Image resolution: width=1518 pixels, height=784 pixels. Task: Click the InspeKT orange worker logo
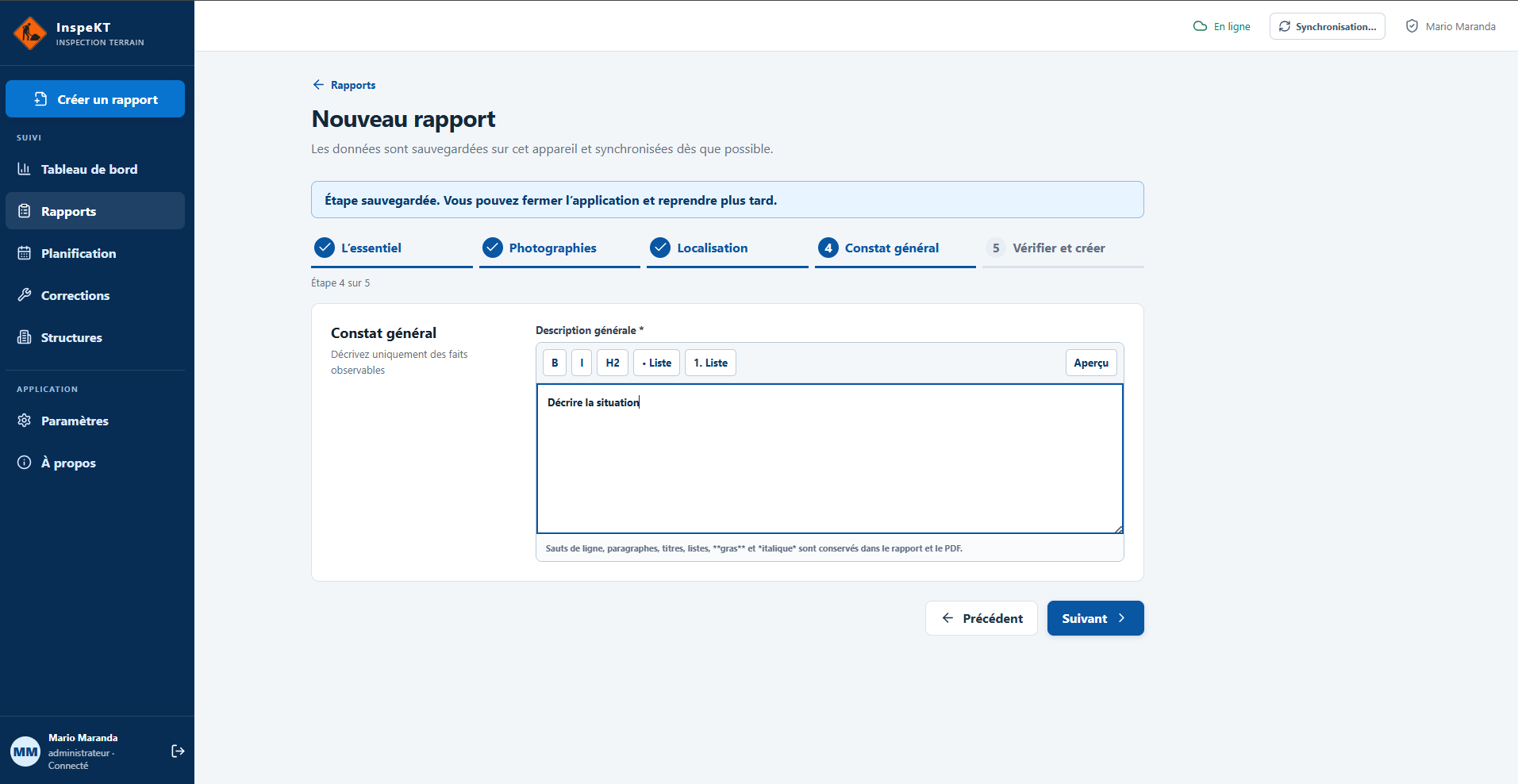pos(30,33)
